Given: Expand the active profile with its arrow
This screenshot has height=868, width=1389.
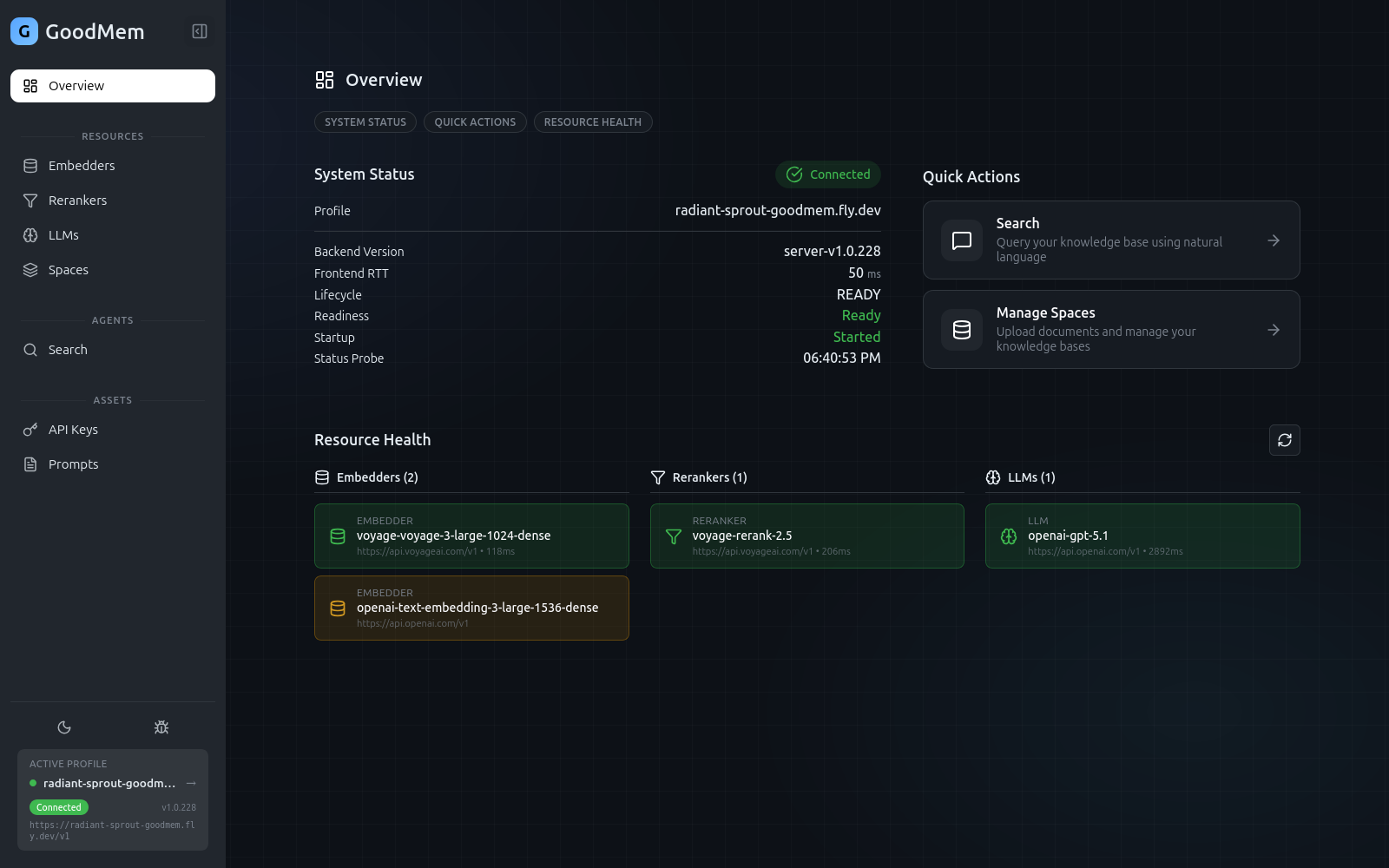Looking at the screenshot, I should coord(191,783).
